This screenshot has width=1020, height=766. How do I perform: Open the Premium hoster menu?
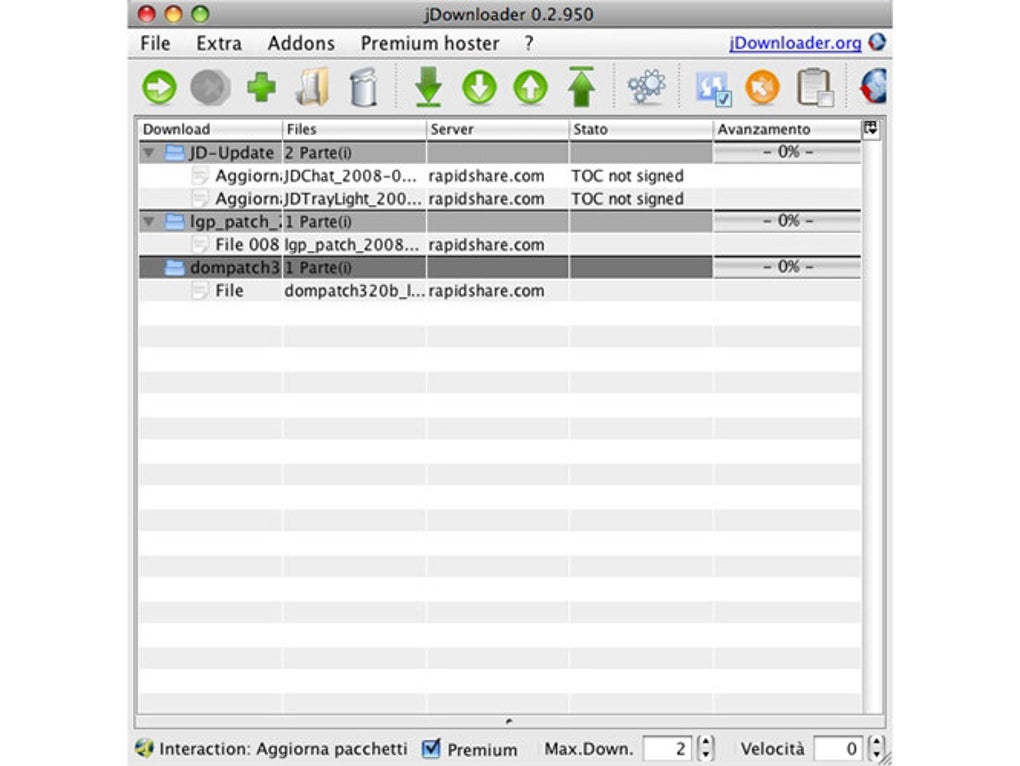[430, 43]
